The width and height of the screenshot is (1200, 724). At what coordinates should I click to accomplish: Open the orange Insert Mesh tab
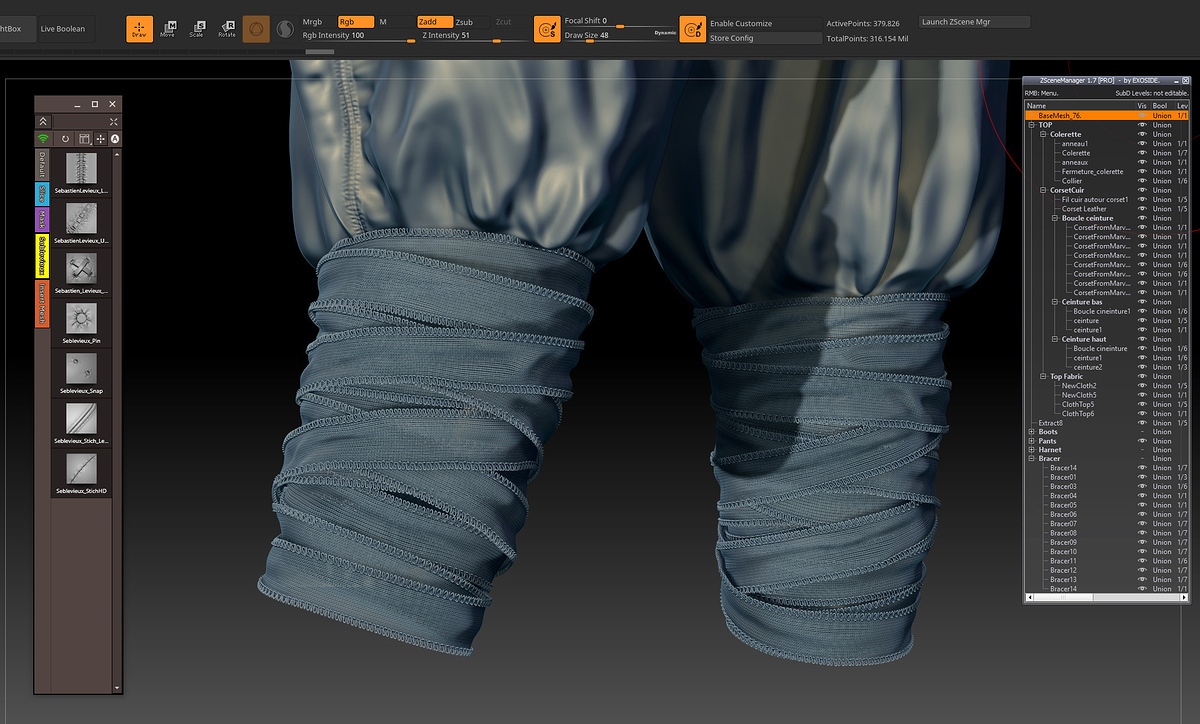pos(42,302)
